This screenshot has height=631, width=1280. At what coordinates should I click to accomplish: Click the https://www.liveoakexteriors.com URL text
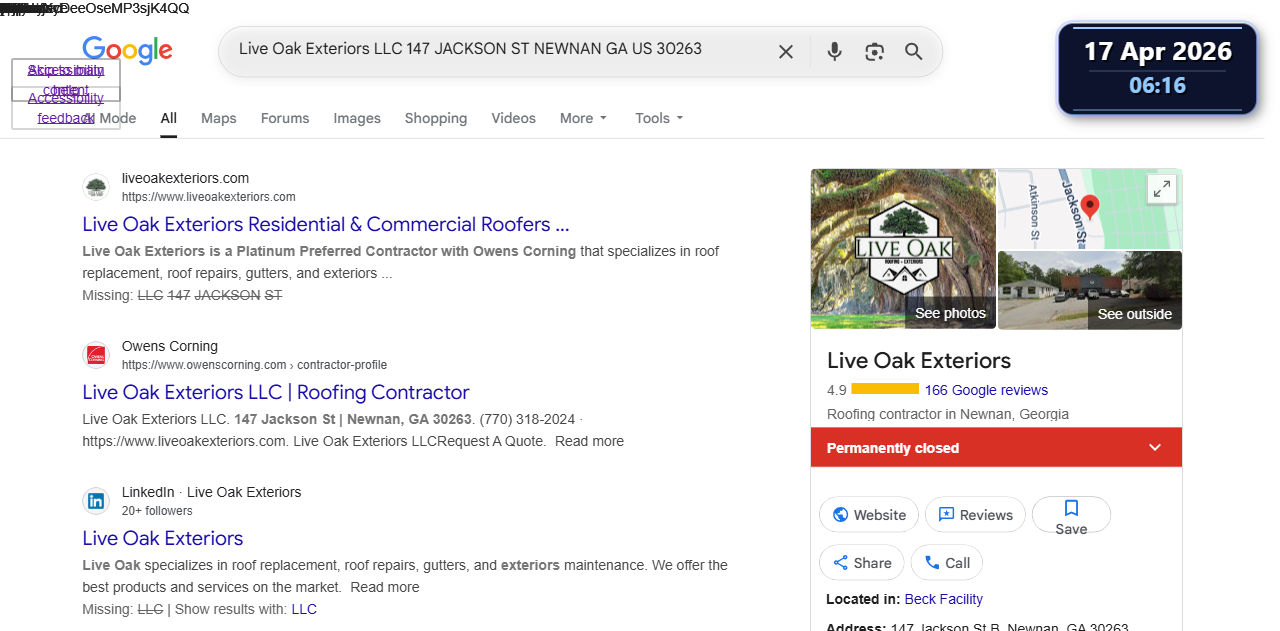[209, 197]
